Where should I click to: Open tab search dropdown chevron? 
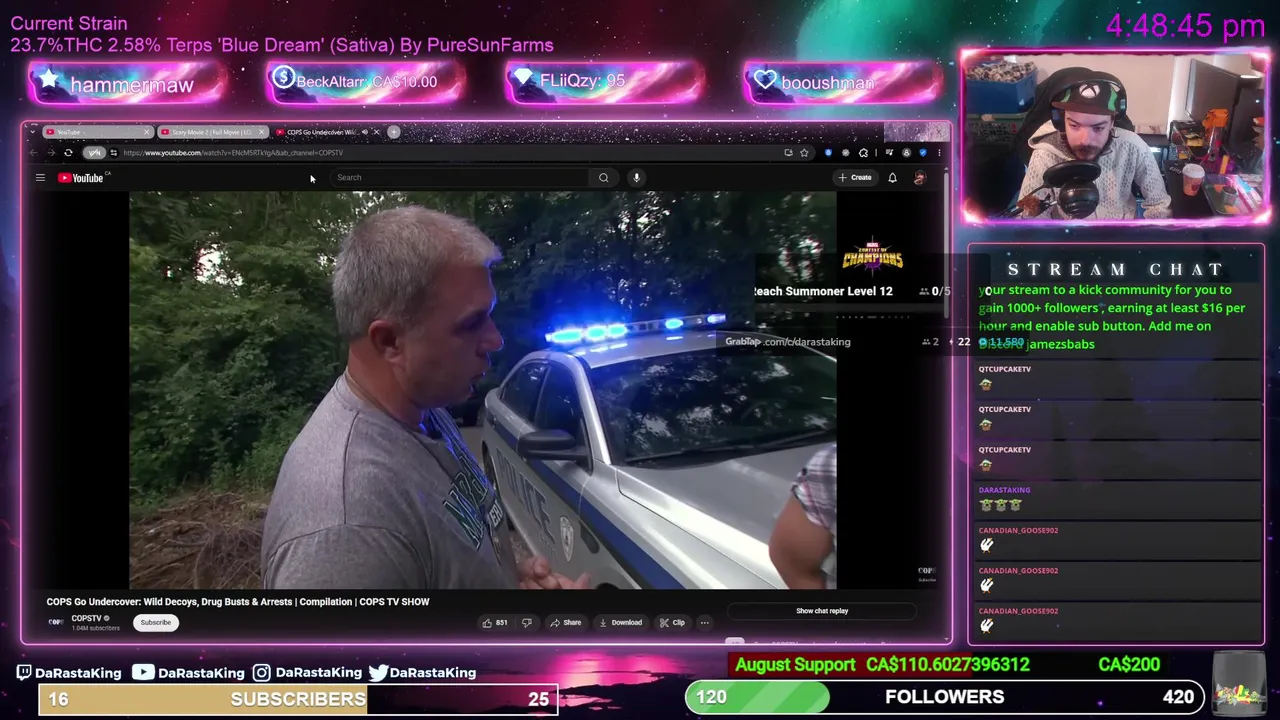(x=35, y=132)
